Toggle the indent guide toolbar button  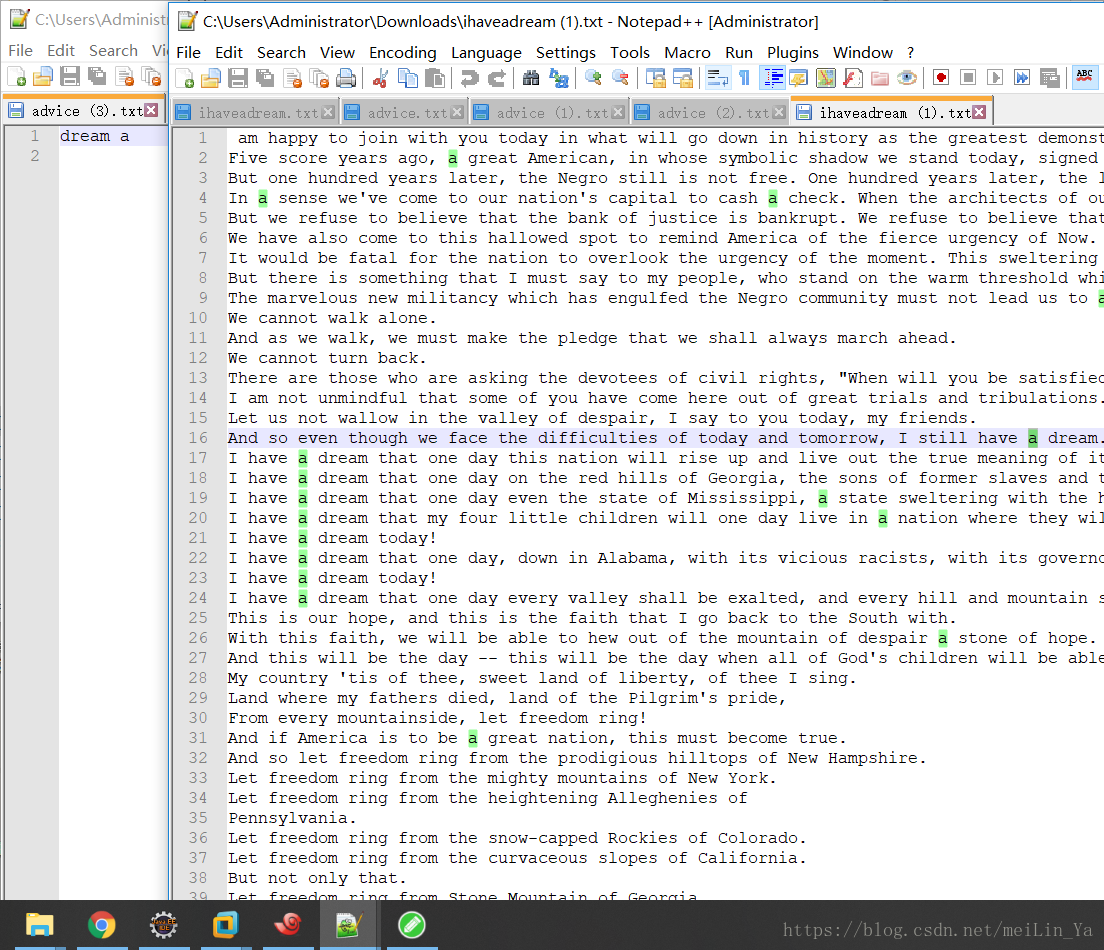coord(772,78)
